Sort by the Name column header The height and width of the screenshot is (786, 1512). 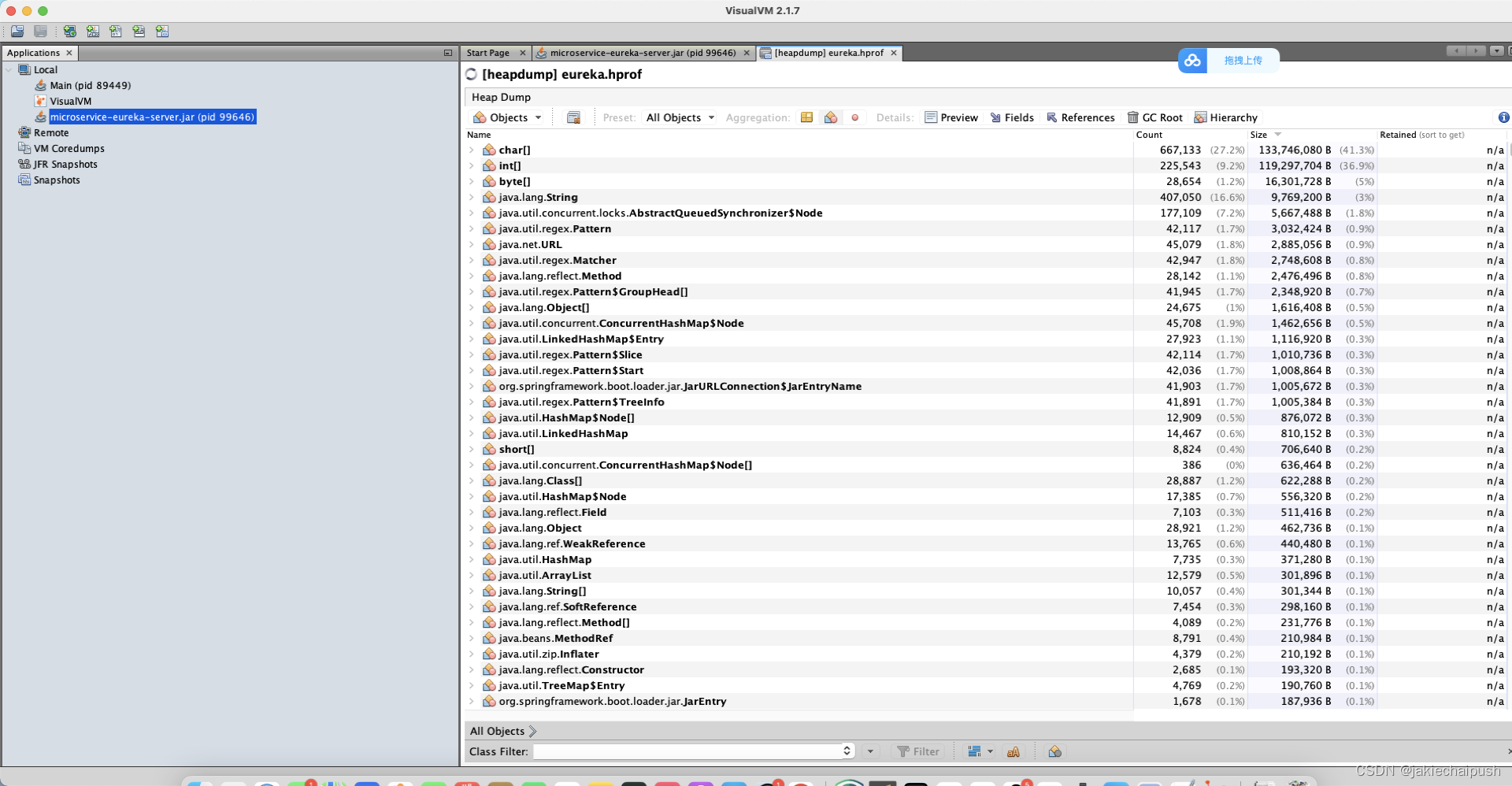tap(798, 135)
